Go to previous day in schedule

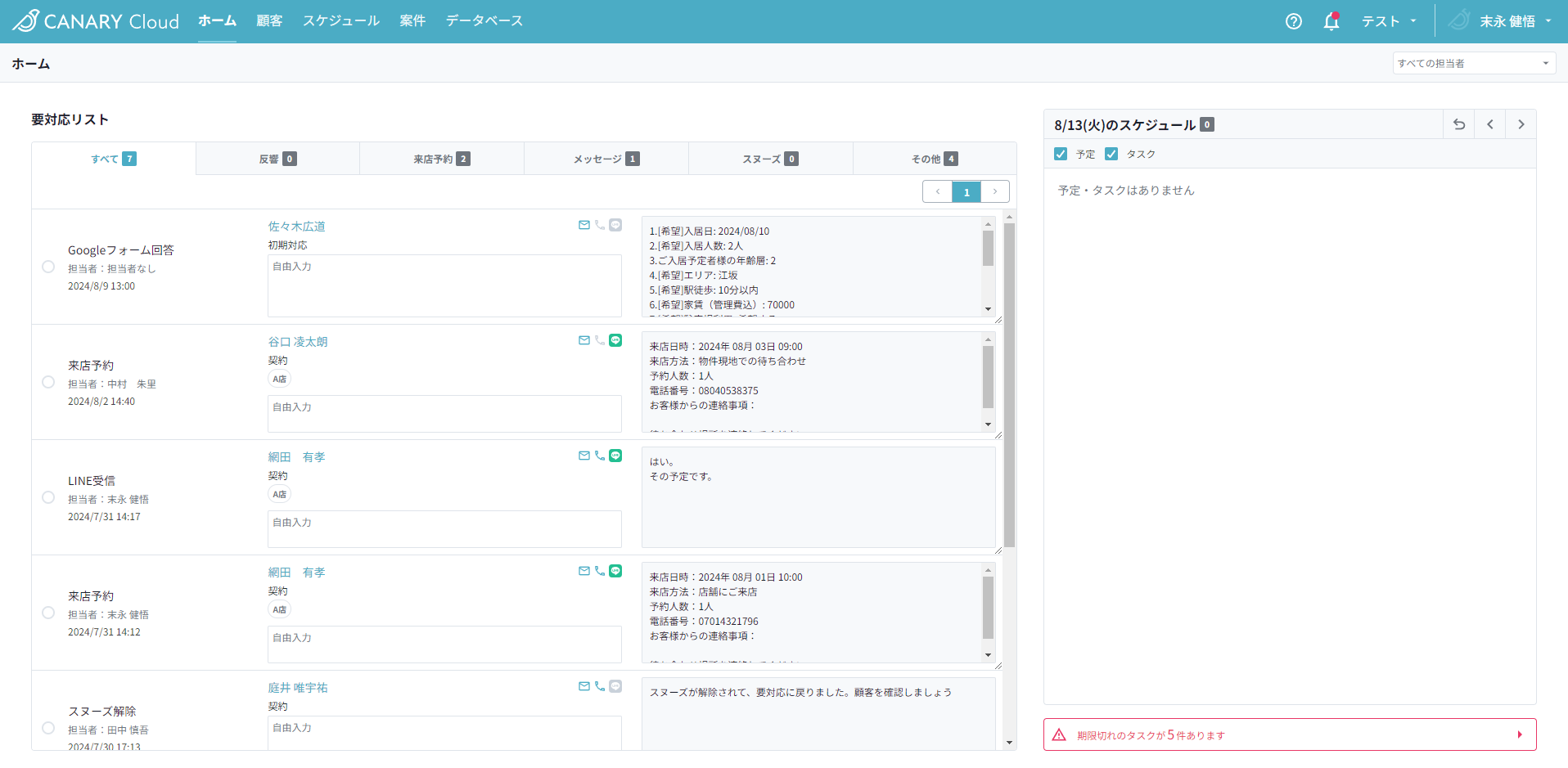pyautogui.click(x=1490, y=124)
